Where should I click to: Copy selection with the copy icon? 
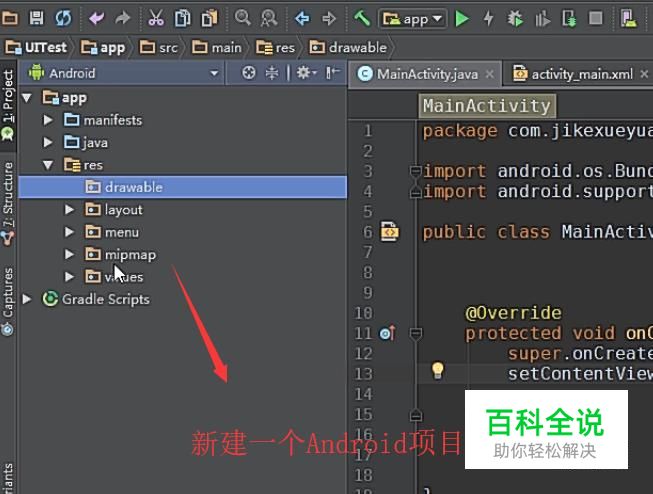pyautogui.click(x=182, y=18)
